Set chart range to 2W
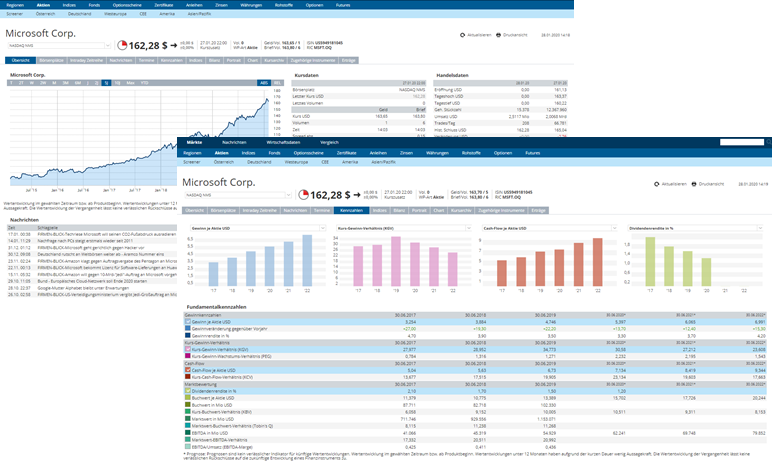 (x=43, y=83)
